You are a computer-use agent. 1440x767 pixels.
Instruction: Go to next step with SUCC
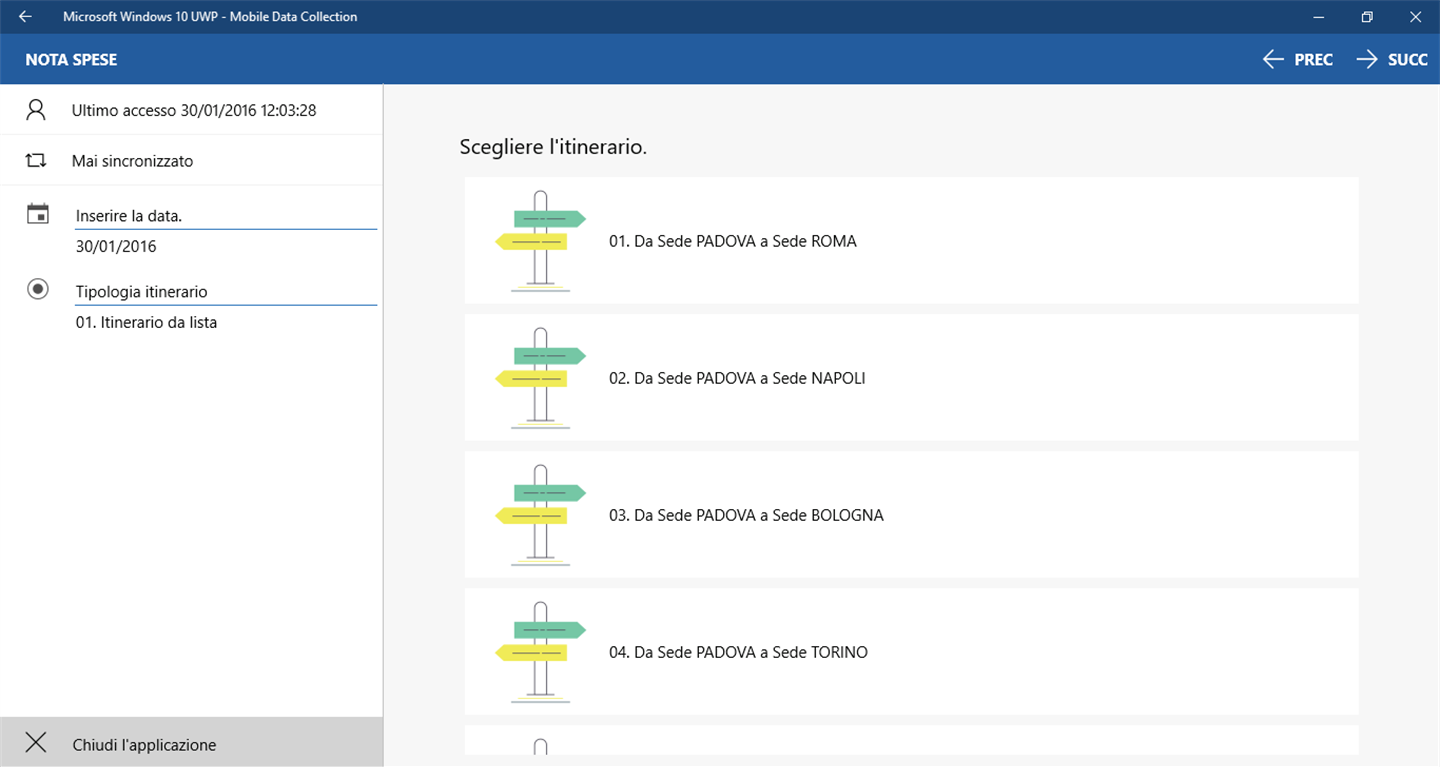point(1392,60)
